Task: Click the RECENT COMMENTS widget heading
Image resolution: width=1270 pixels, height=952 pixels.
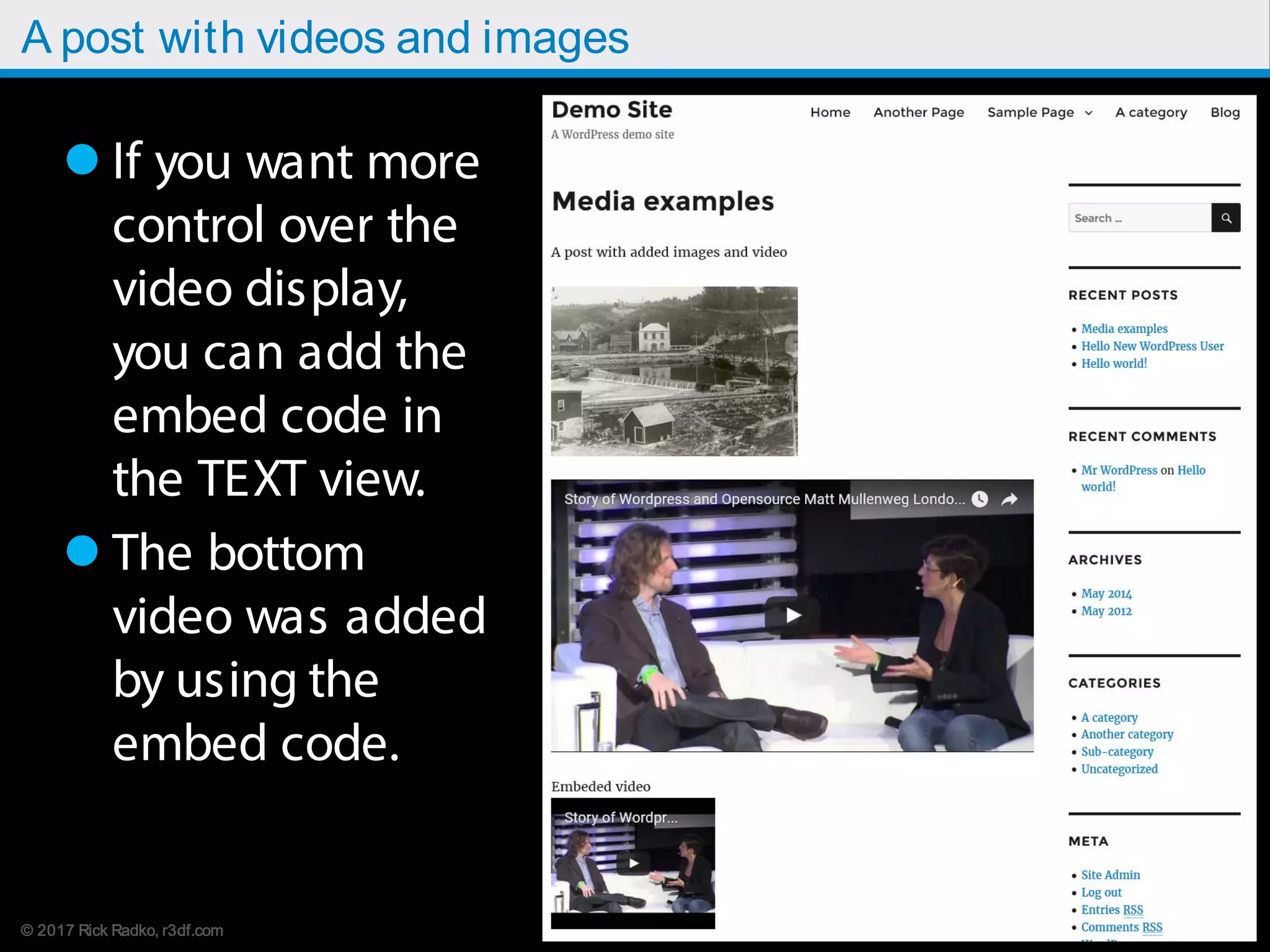Action: pyautogui.click(x=1142, y=436)
